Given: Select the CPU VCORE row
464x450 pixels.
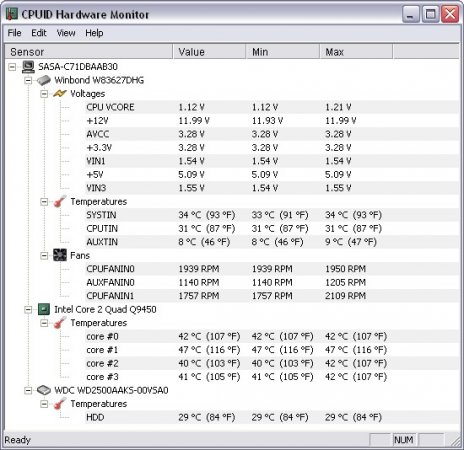Looking at the screenshot, I should click(x=272, y=107).
